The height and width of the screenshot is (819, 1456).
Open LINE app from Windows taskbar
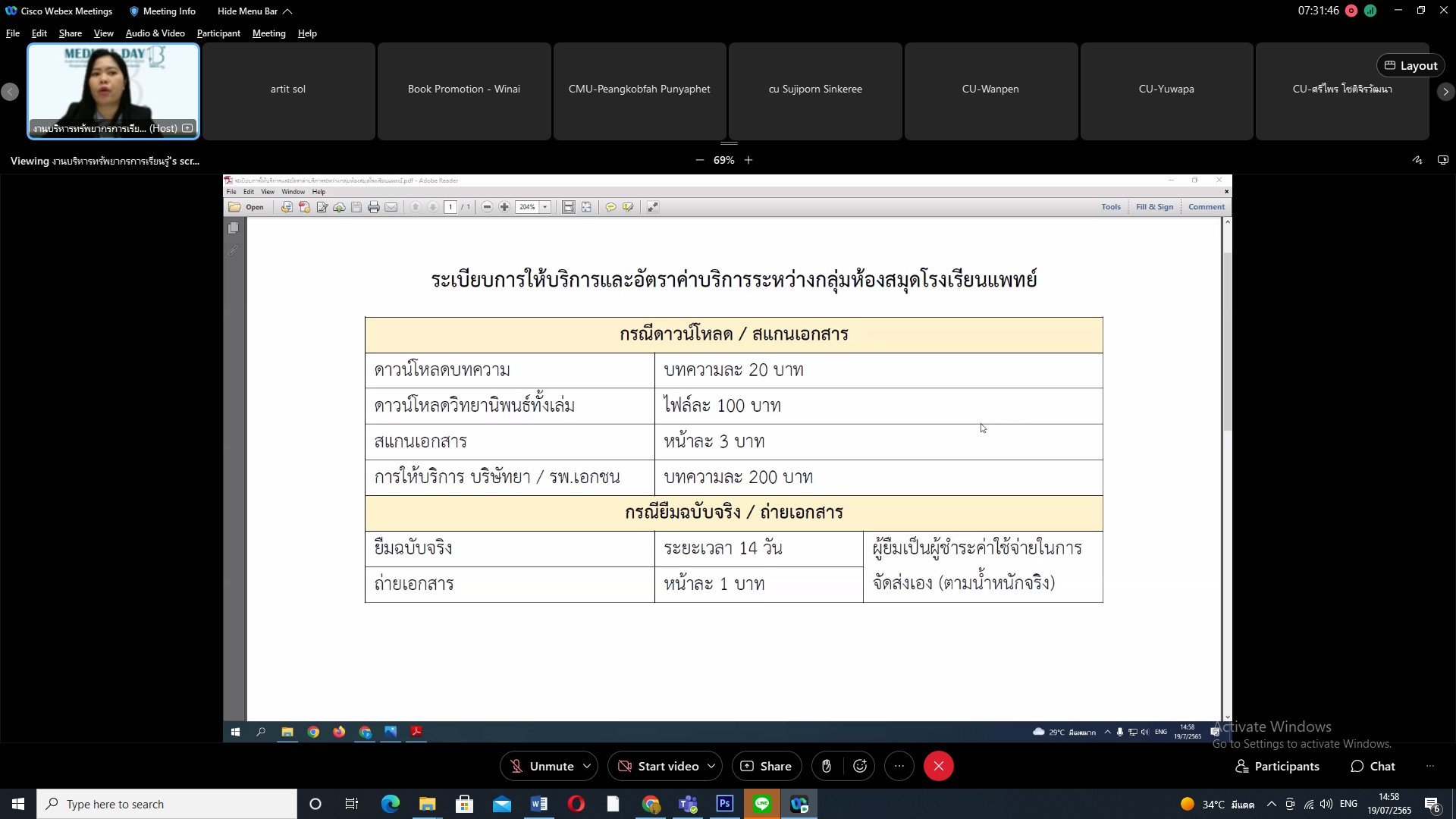tap(762, 804)
